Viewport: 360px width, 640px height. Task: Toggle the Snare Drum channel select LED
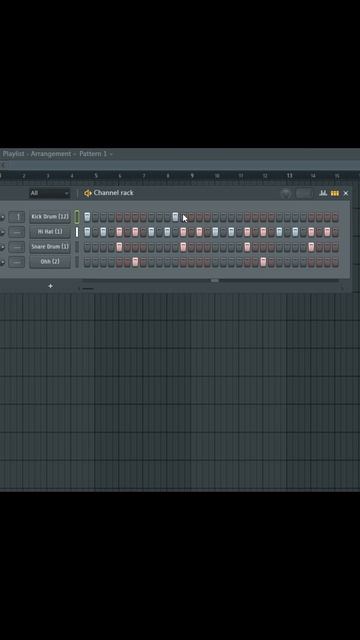point(77,247)
